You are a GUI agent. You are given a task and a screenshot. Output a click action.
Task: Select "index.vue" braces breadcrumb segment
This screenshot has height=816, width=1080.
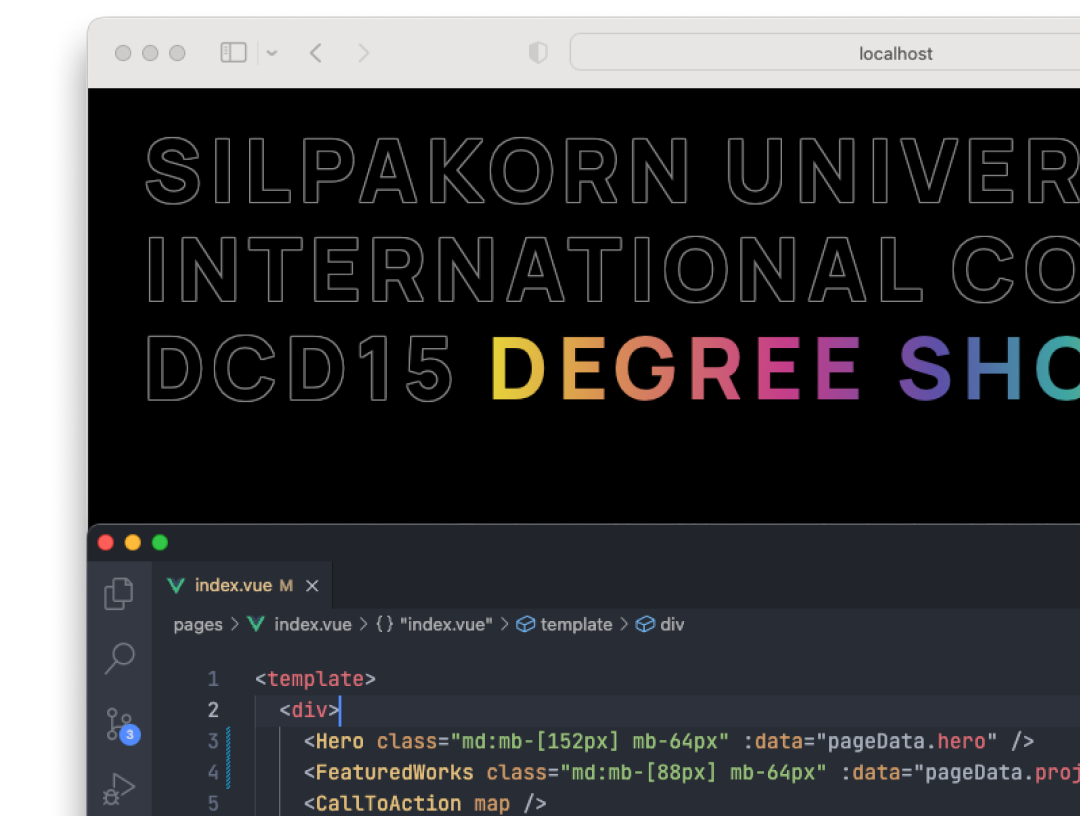(x=434, y=625)
